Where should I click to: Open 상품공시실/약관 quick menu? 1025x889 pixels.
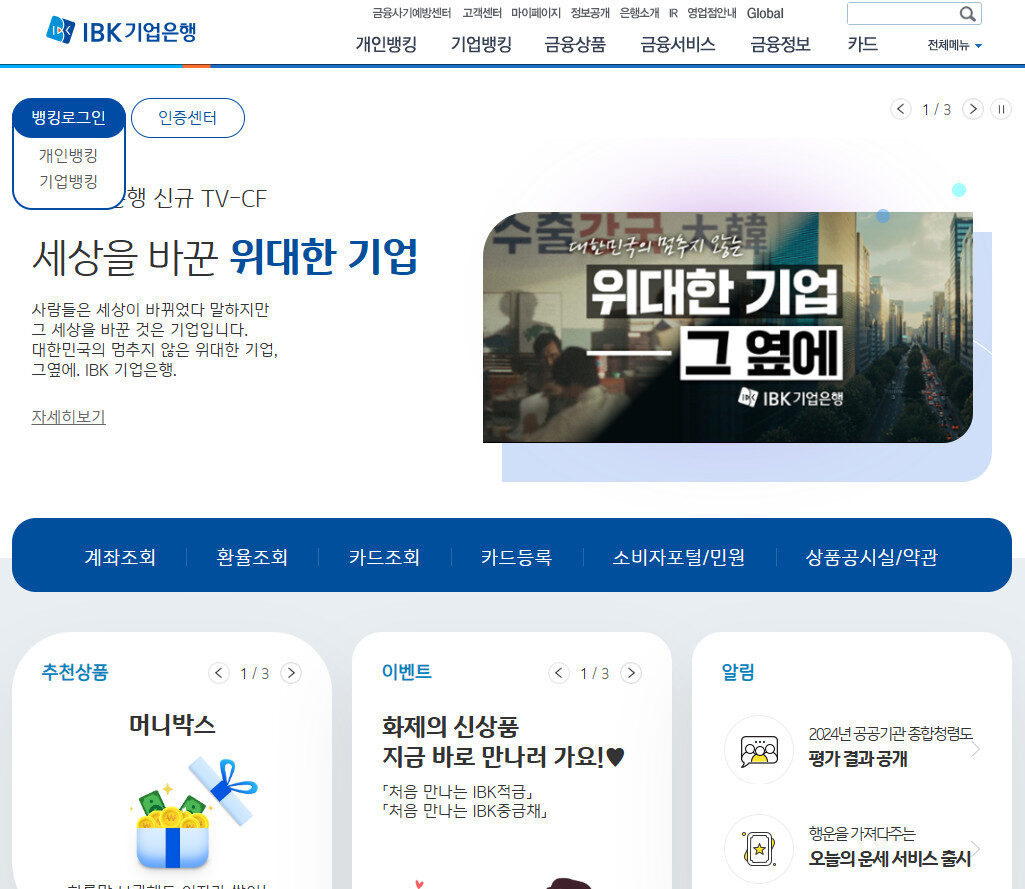872,557
